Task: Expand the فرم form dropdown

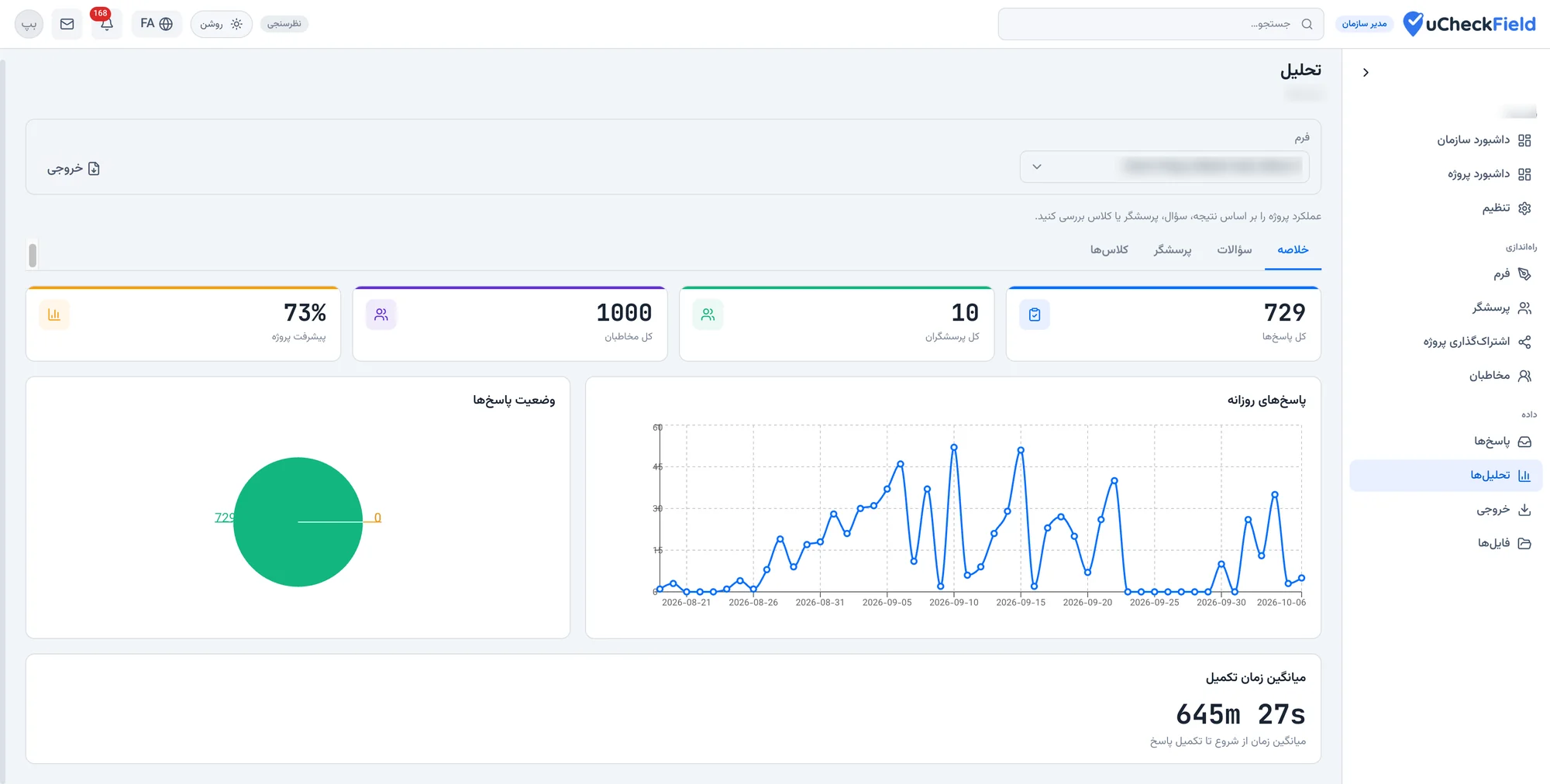Action: click(x=1164, y=167)
